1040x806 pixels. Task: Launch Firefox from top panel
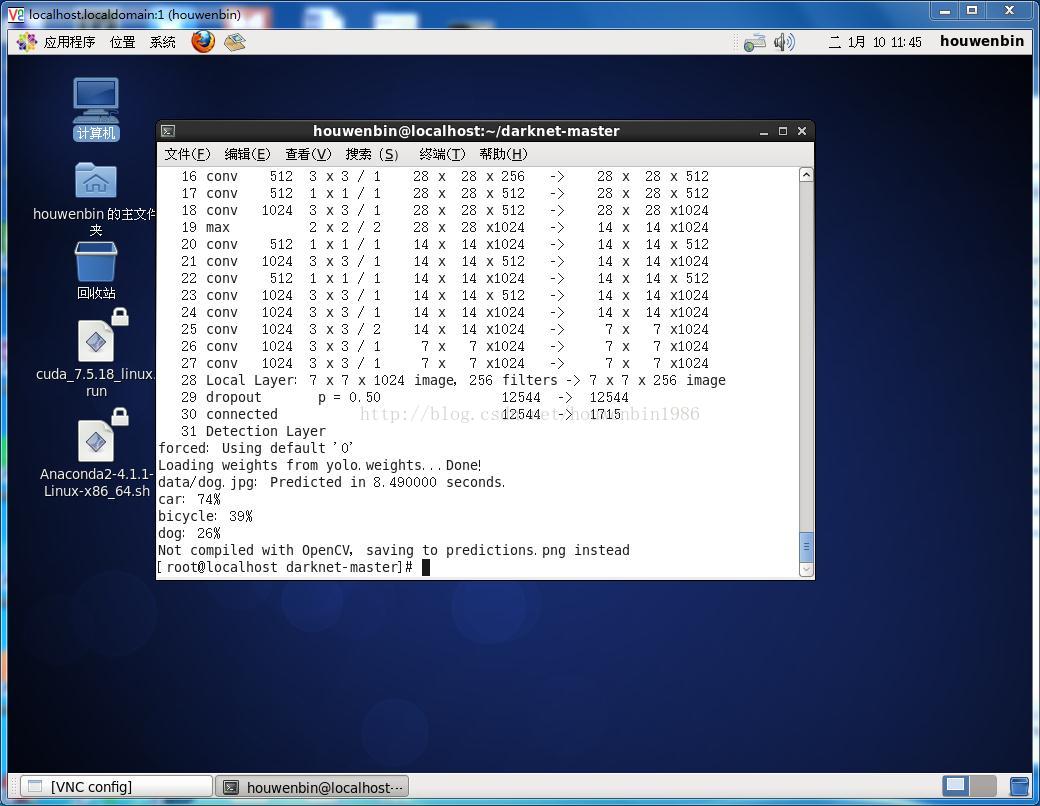(203, 41)
